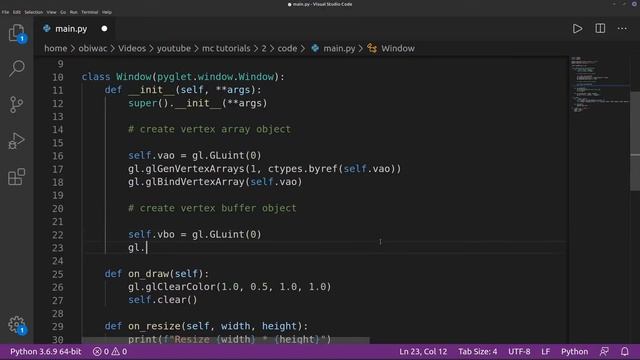
Task: Click the Python icon beside main.py in breadcrumb
Action: click(x=315, y=48)
